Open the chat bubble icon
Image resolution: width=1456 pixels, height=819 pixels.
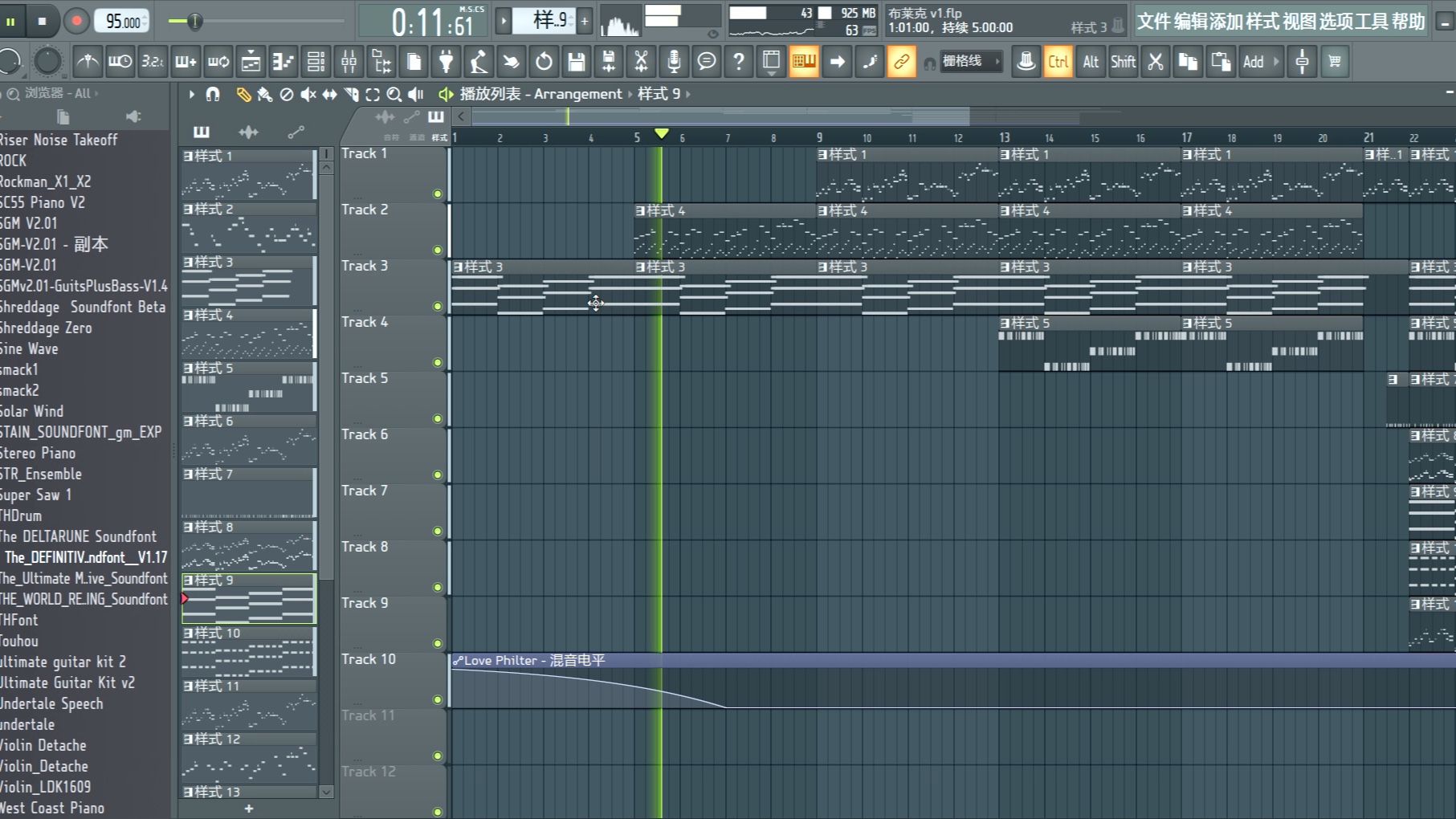tap(706, 62)
